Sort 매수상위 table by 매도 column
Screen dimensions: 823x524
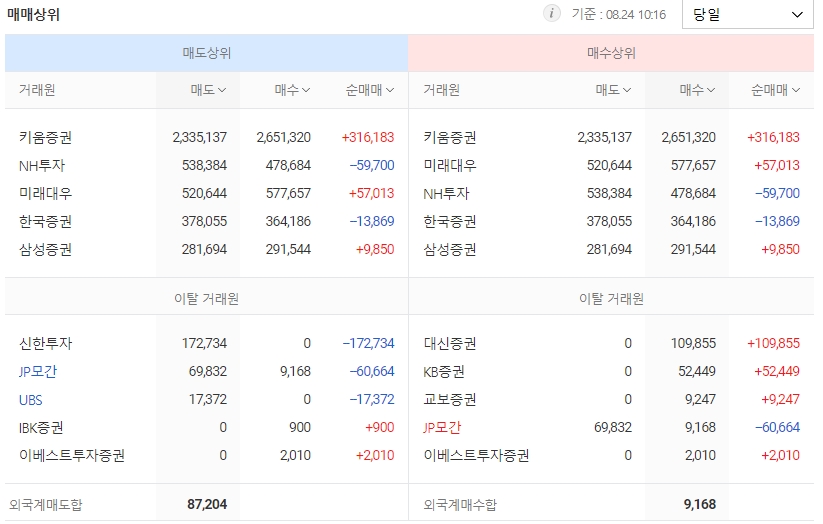pos(613,90)
